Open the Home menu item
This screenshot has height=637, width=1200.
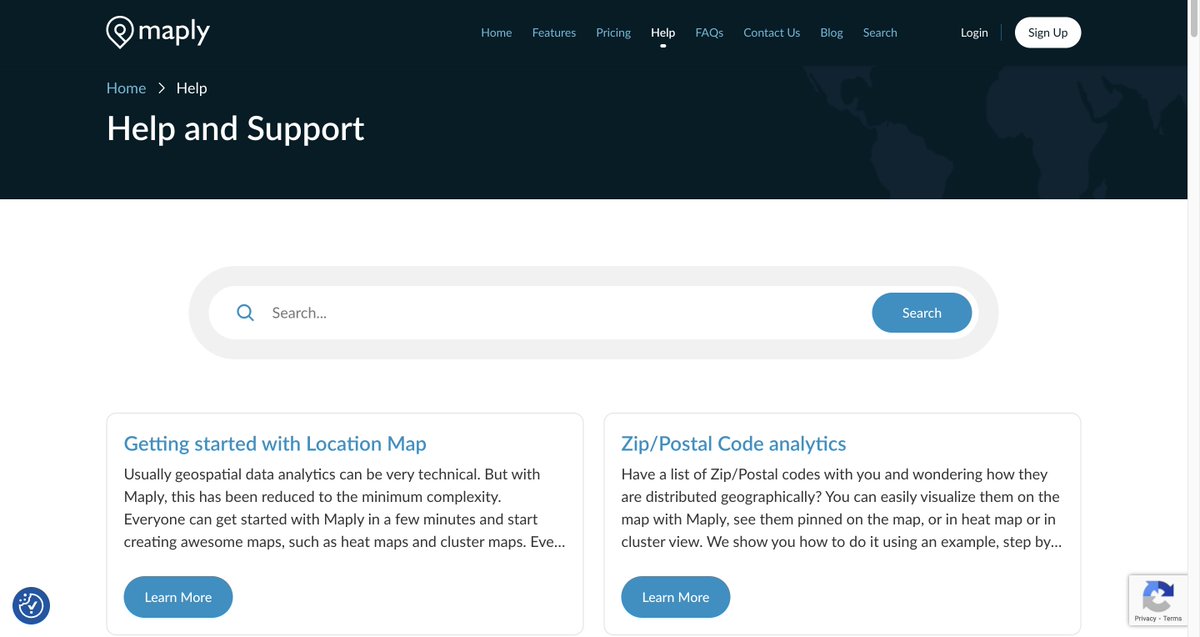tap(496, 32)
